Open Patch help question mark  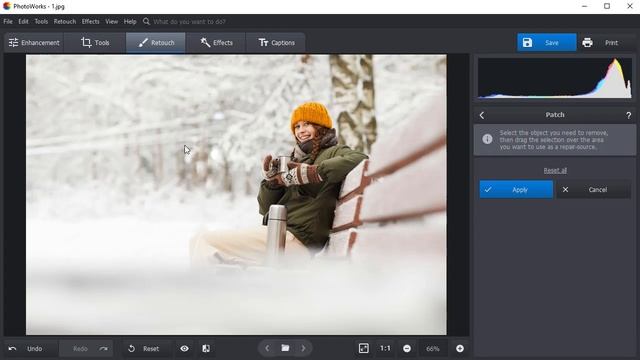(x=629, y=116)
